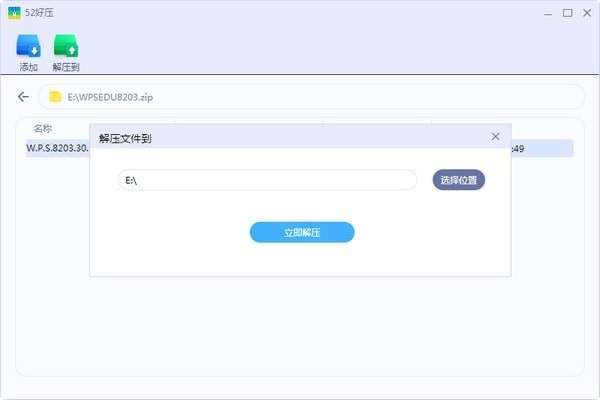Close the 52好压 main window
This screenshot has width=600, height=400.
[587, 13]
